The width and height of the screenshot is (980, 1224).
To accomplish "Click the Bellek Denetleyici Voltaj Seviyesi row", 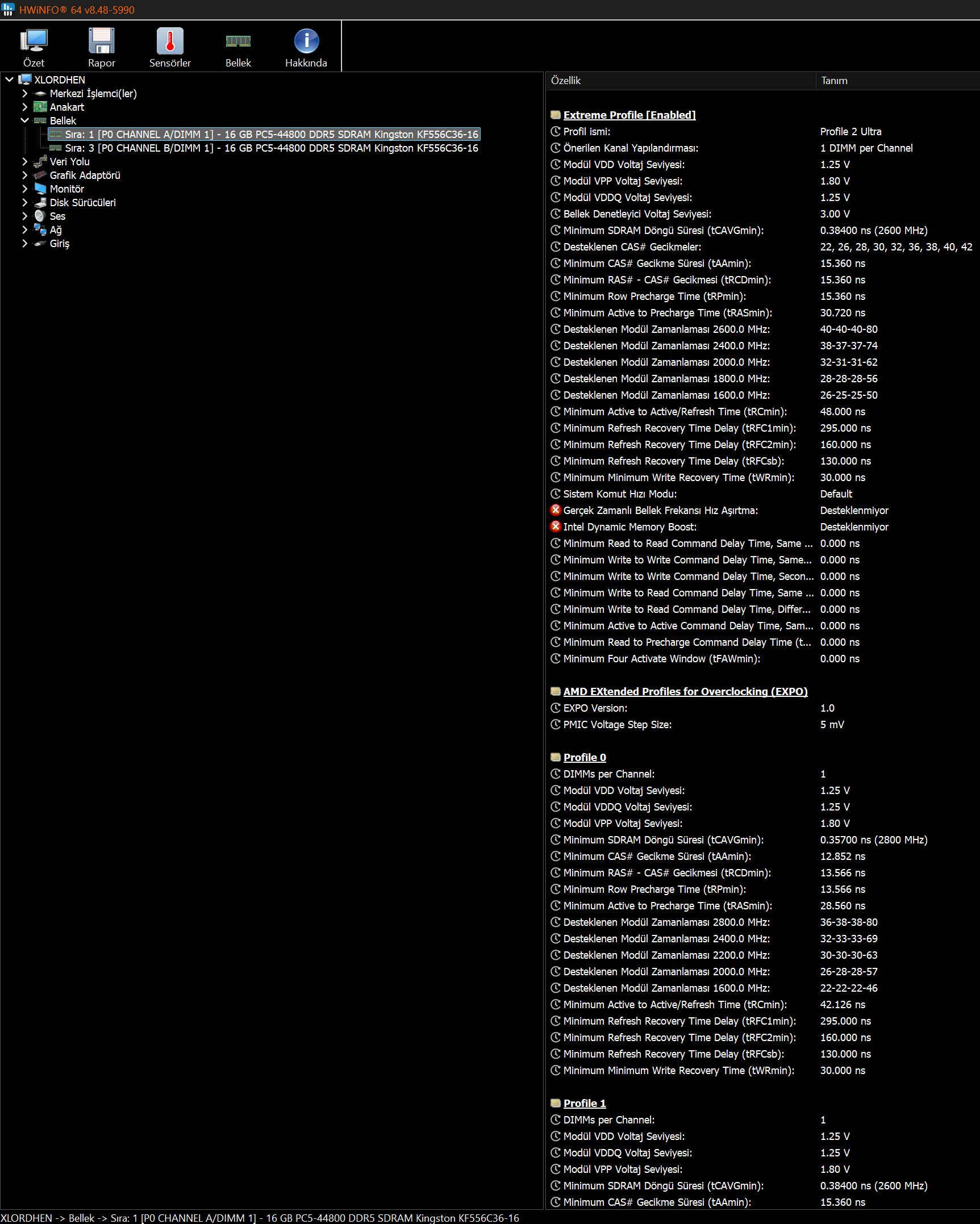I will (763, 214).
